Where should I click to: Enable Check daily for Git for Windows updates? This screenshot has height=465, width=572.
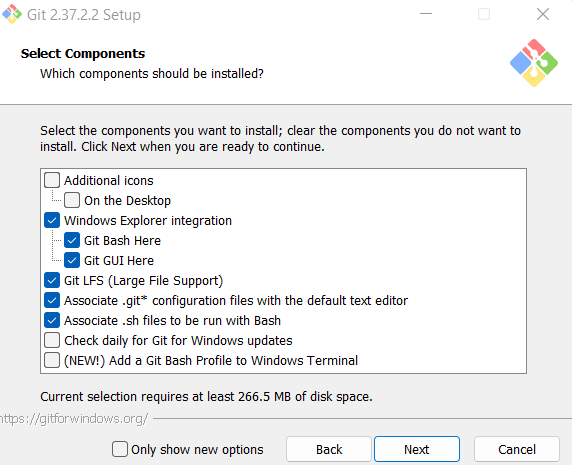coord(52,340)
